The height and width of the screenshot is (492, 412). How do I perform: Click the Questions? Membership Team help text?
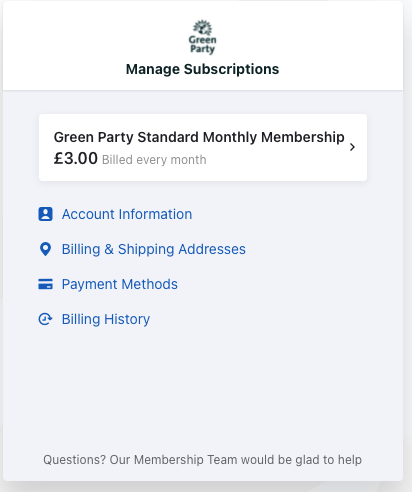point(202,460)
